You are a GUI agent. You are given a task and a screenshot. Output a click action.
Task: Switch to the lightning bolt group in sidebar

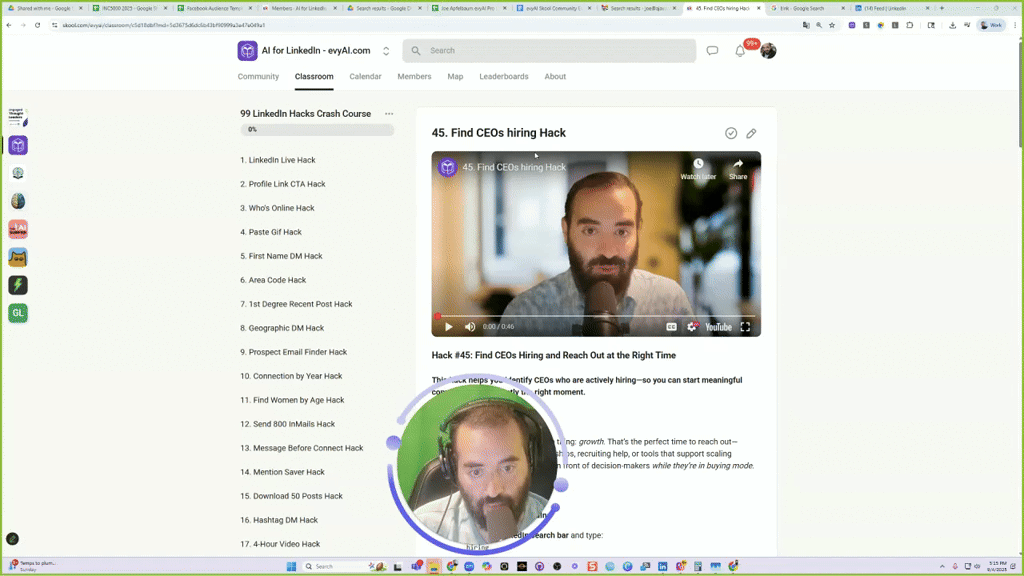(x=18, y=285)
